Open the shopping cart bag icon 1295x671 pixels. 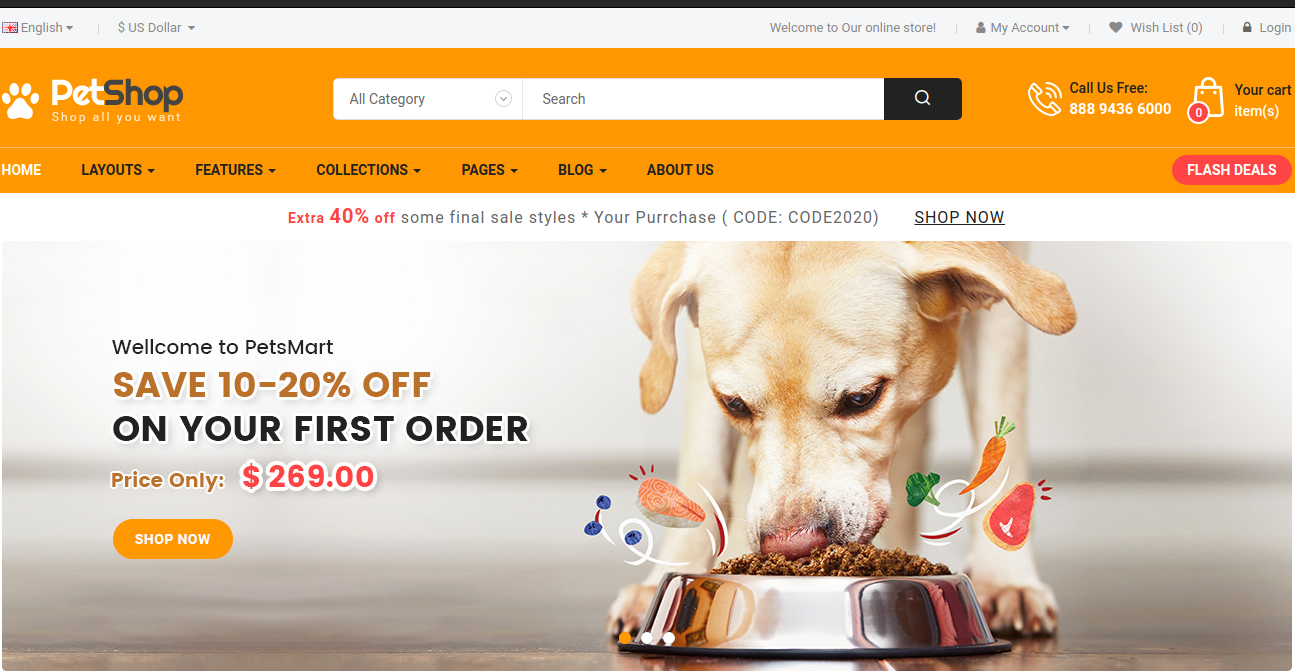[1206, 99]
